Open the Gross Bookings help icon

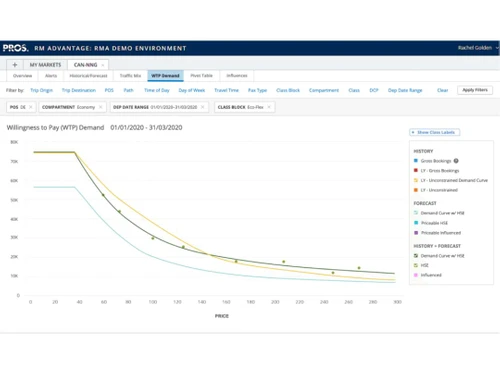pos(456,161)
